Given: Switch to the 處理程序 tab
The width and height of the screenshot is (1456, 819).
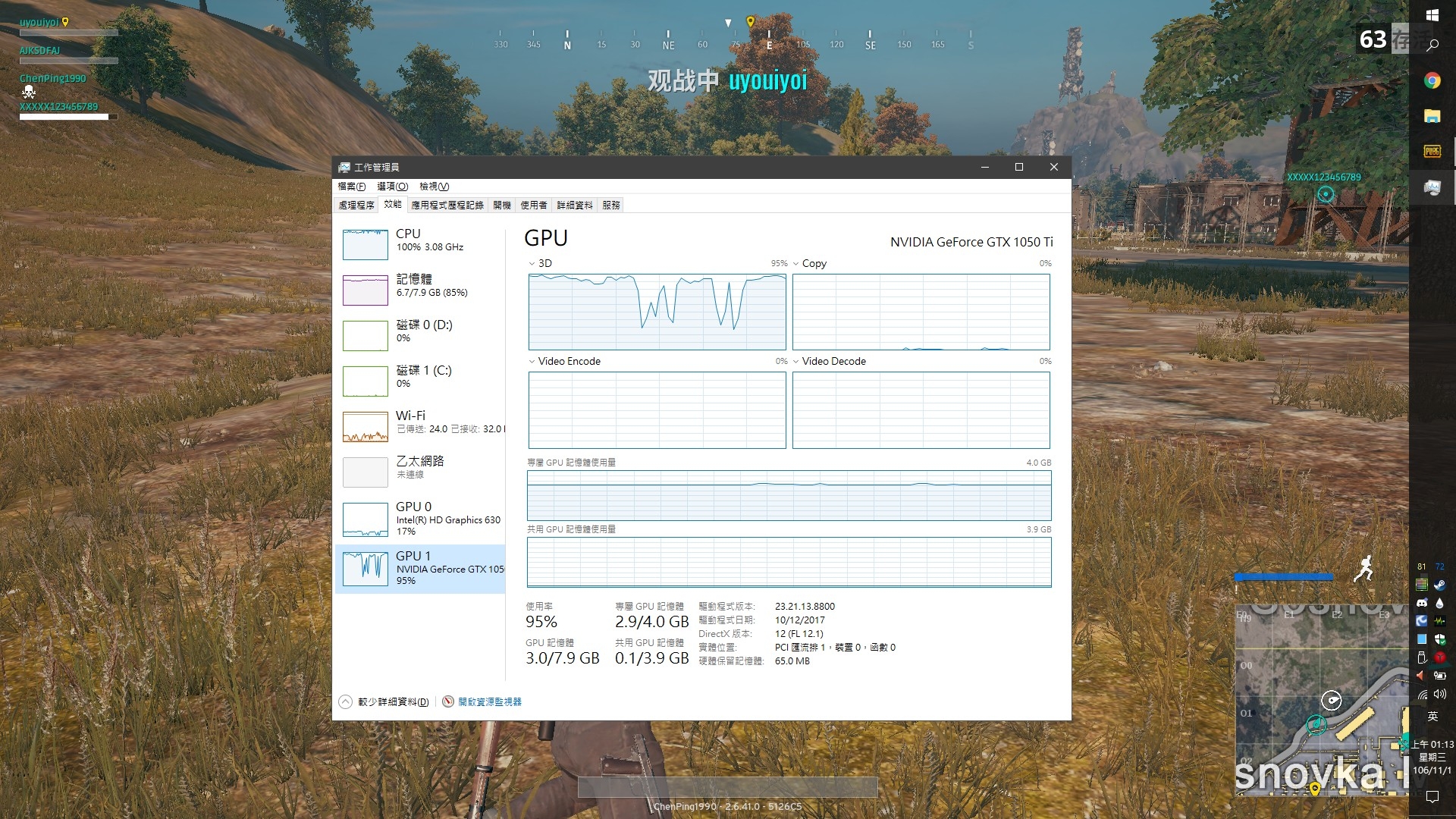Looking at the screenshot, I should (356, 205).
